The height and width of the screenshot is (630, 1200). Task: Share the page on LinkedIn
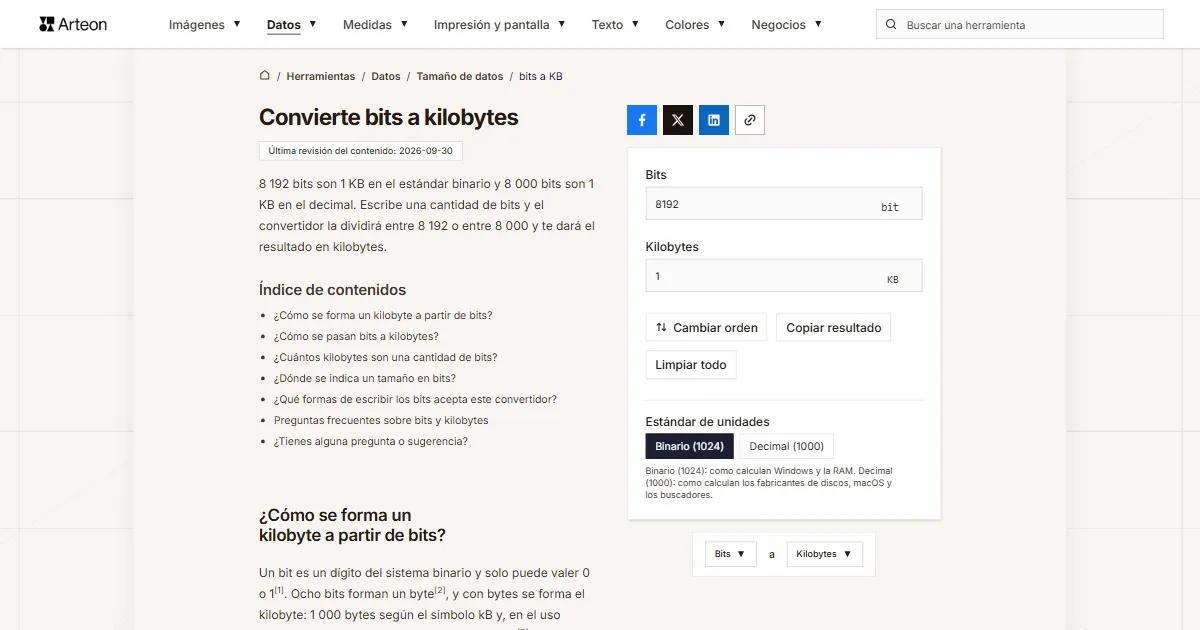(714, 120)
